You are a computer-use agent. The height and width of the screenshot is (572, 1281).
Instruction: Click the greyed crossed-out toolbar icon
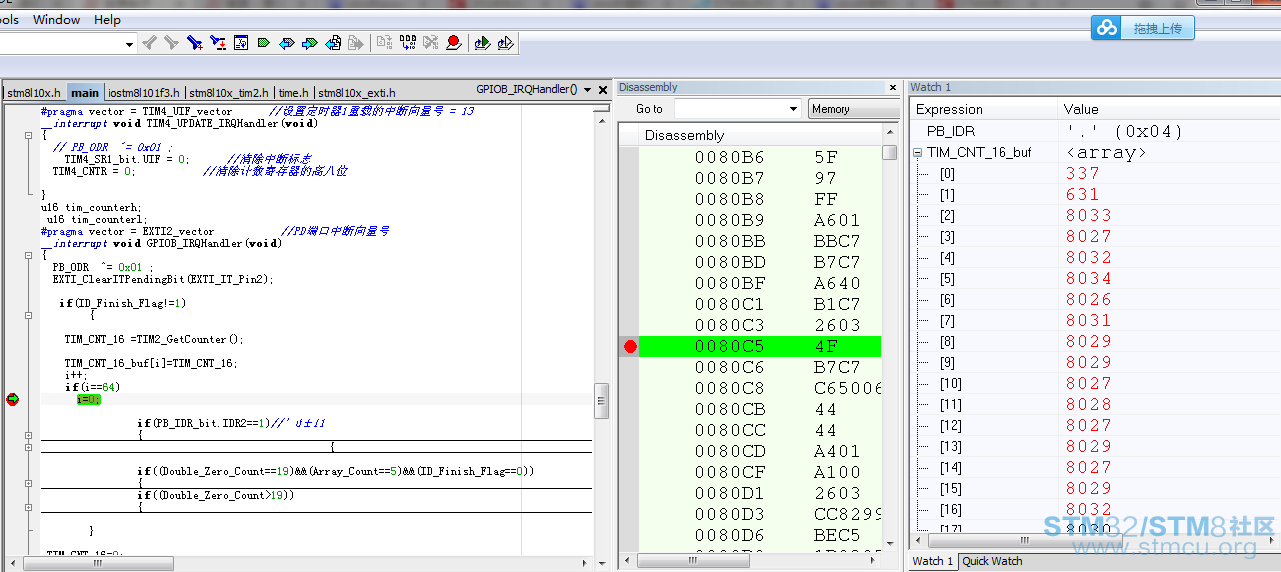click(431, 43)
